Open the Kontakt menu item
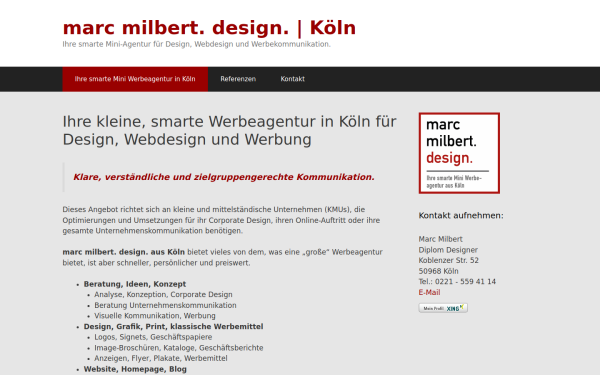Image resolution: width=600 pixels, height=375 pixels. (x=292, y=79)
